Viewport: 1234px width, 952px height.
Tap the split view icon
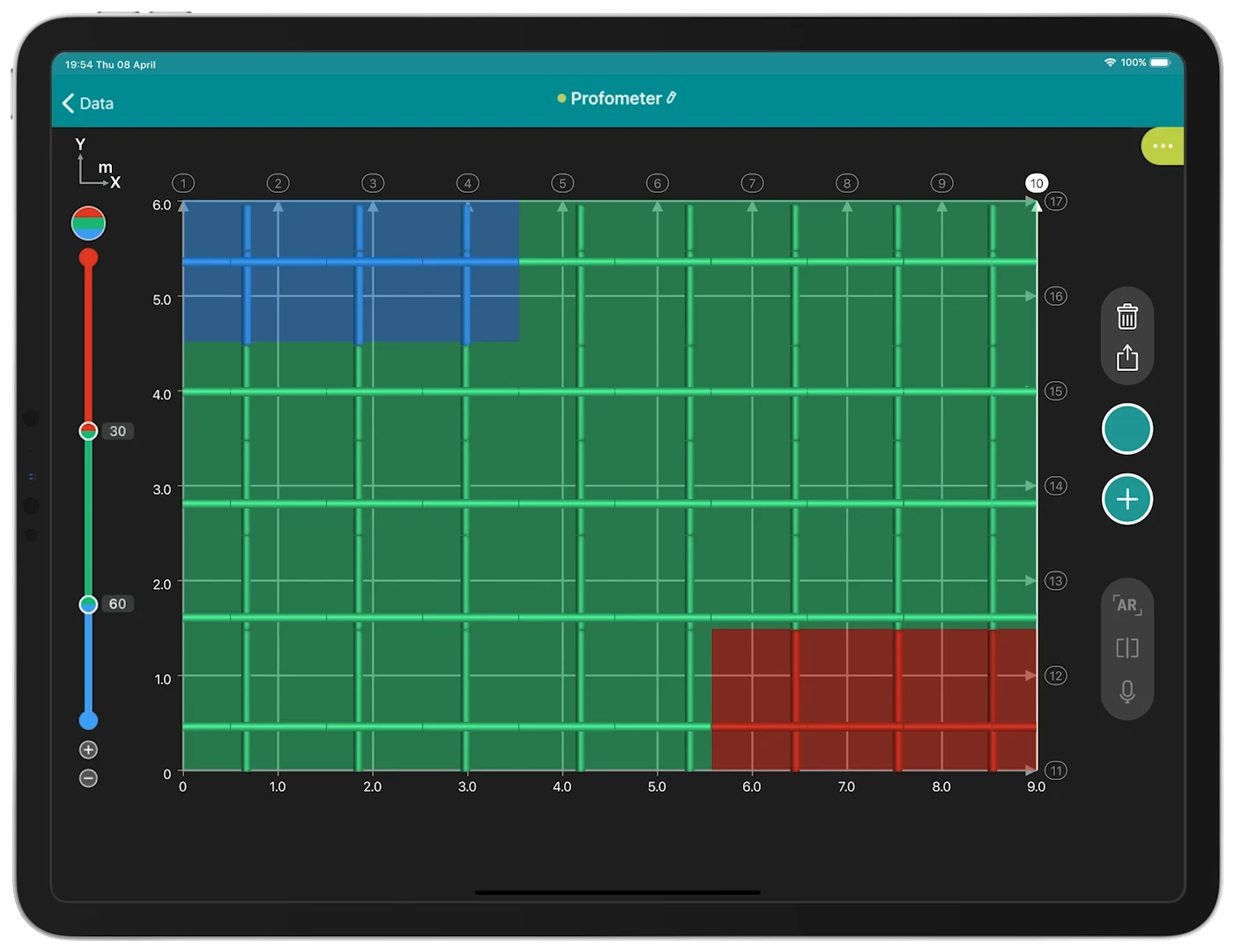1127,649
